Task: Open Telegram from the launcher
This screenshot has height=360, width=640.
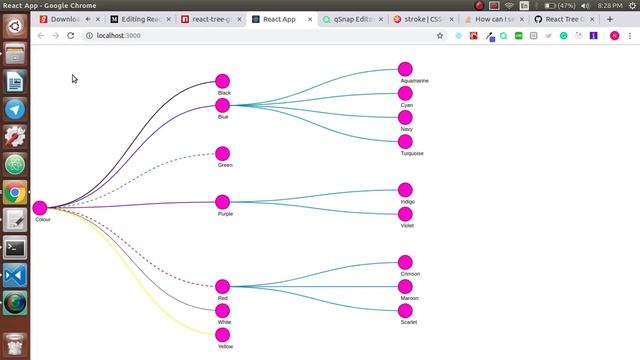Action: tap(15, 109)
